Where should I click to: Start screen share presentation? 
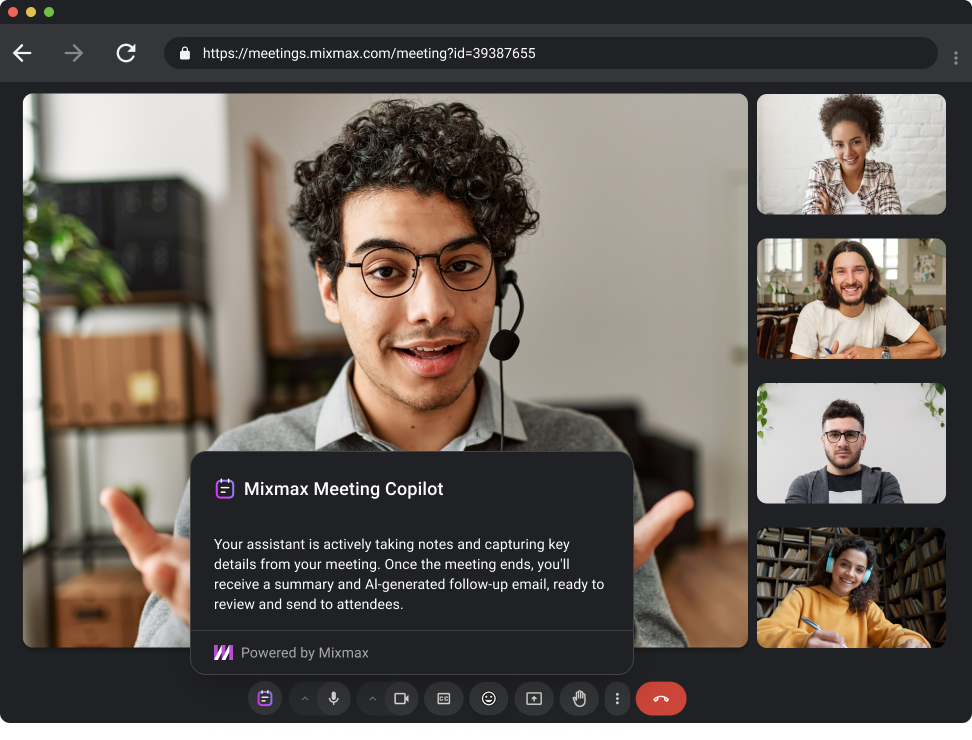click(534, 698)
